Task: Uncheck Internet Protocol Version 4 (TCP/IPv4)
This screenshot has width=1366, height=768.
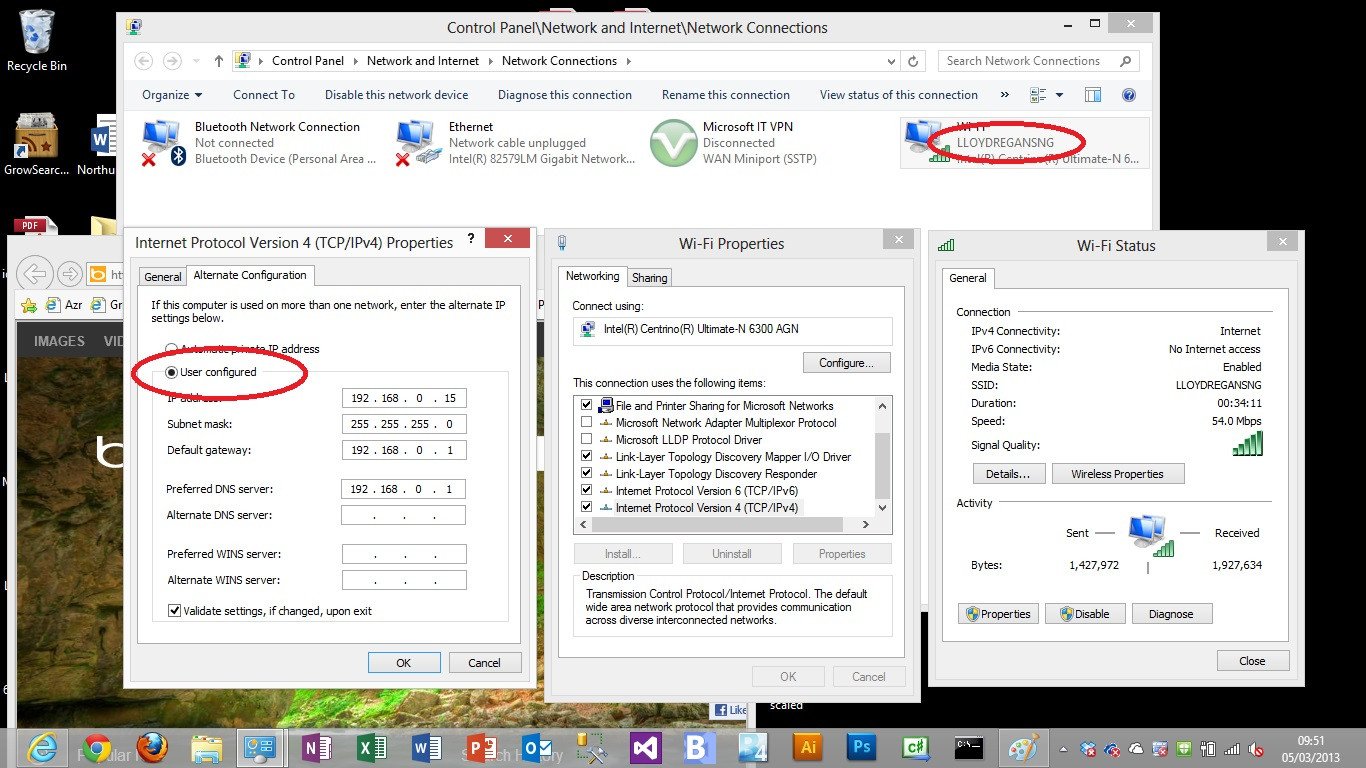Action: pos(587,508)
